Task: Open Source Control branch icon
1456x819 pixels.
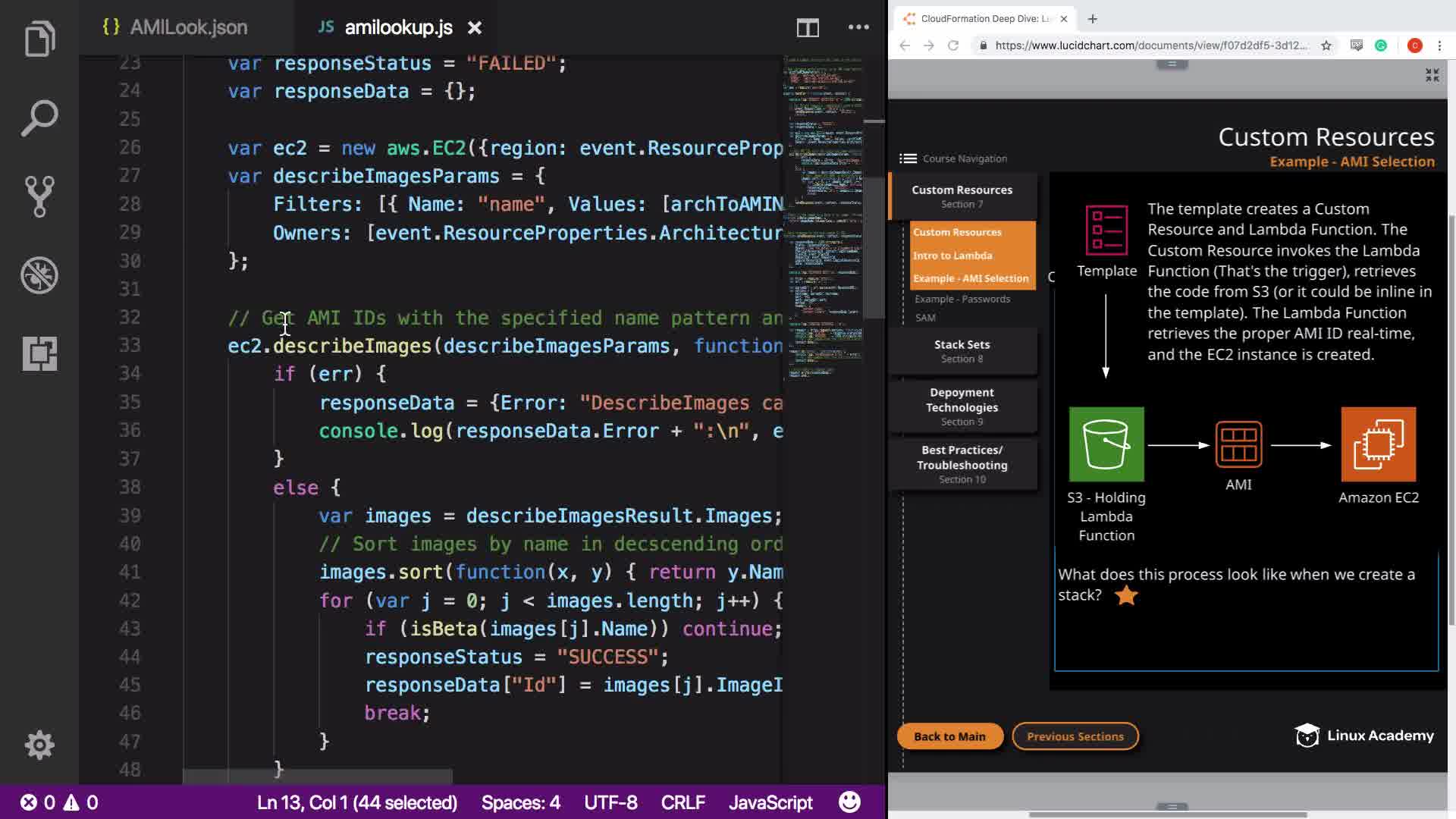Action: (39, 196)
